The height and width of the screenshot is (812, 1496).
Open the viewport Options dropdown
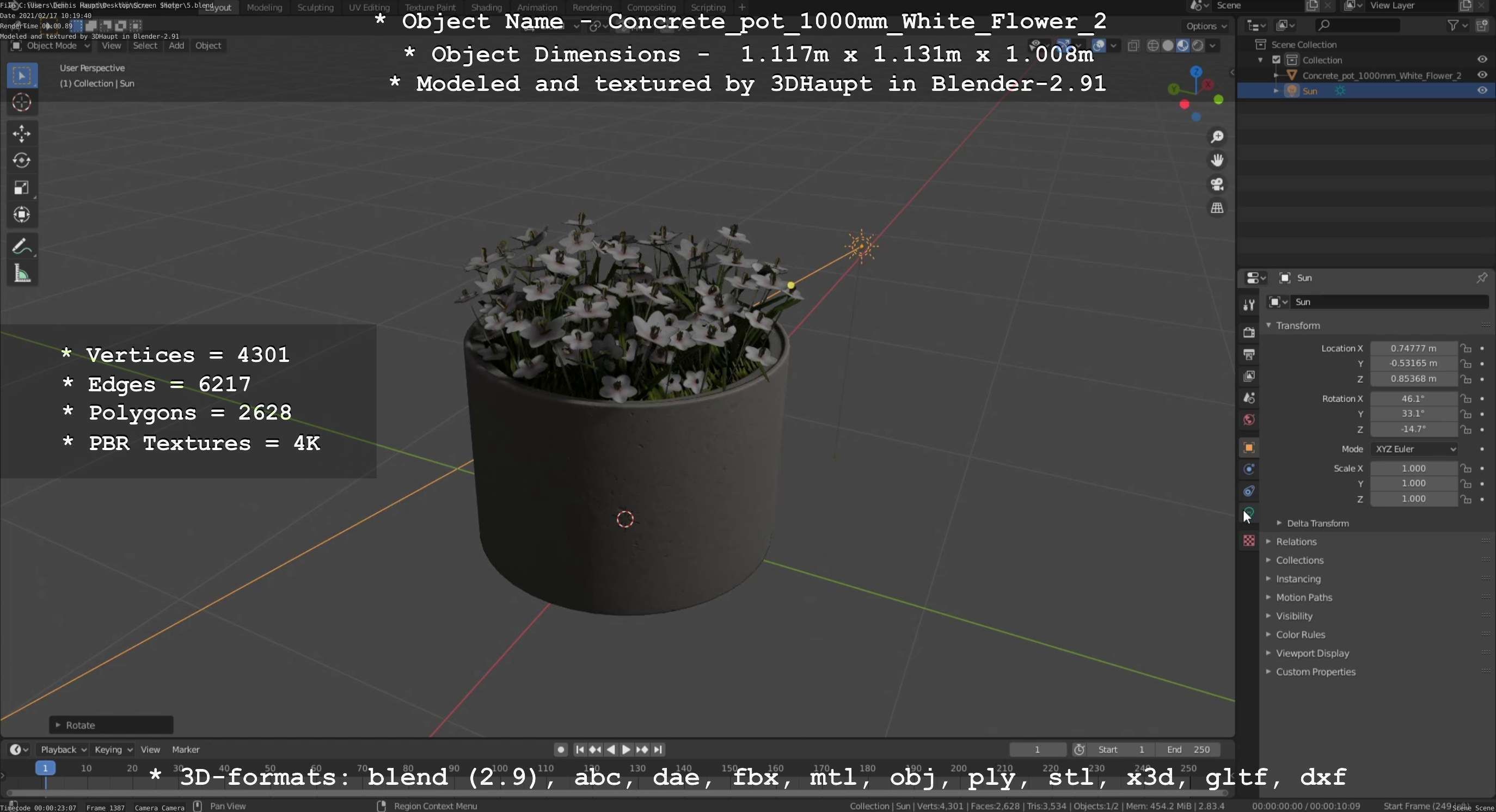(1206, 26)
